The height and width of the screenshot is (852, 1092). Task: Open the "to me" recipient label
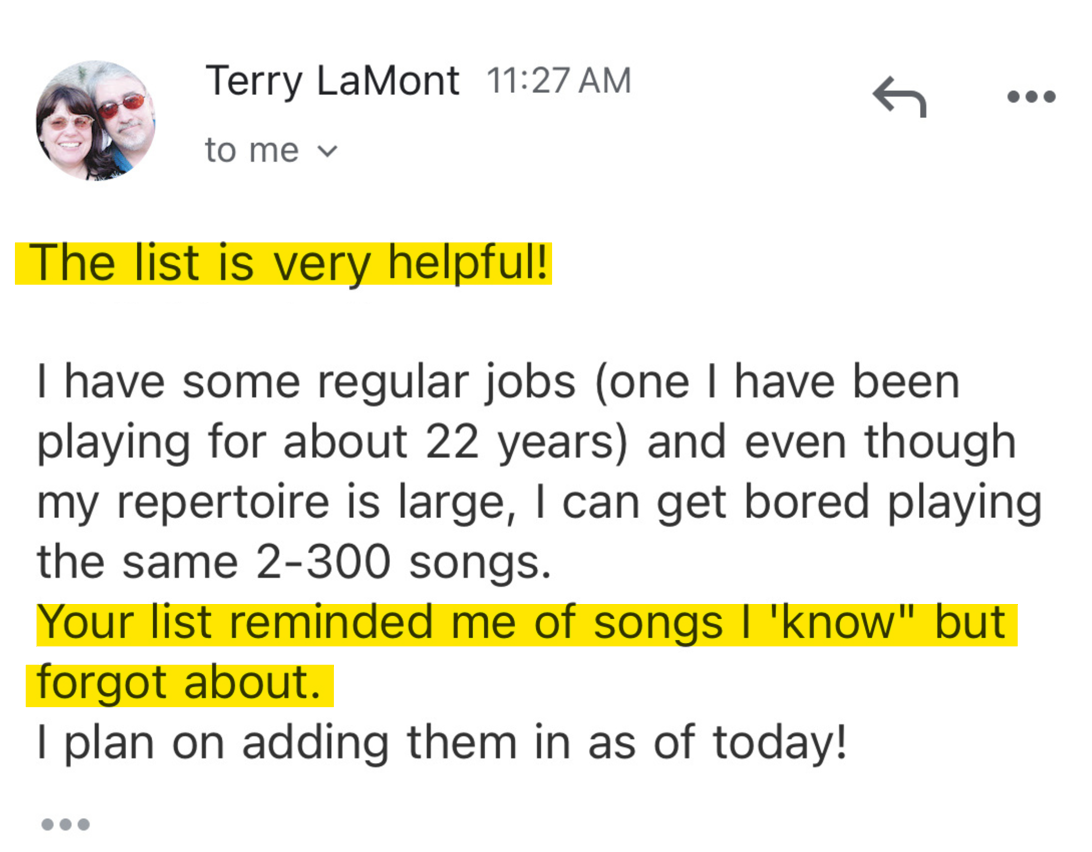point(251,151)
